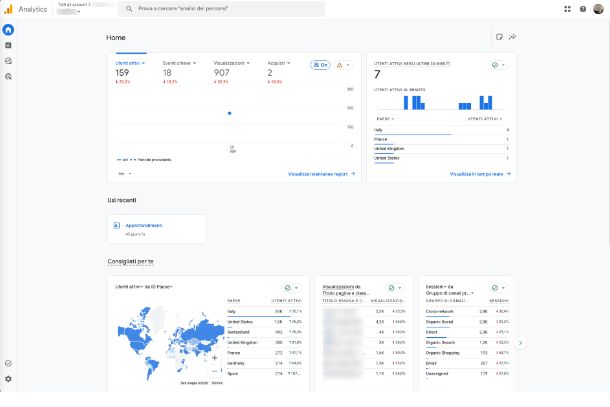The image size is (610, 407).
Task: Open the Insights sparkline icon
Action: pyautogui.click(x=513, y=37)
